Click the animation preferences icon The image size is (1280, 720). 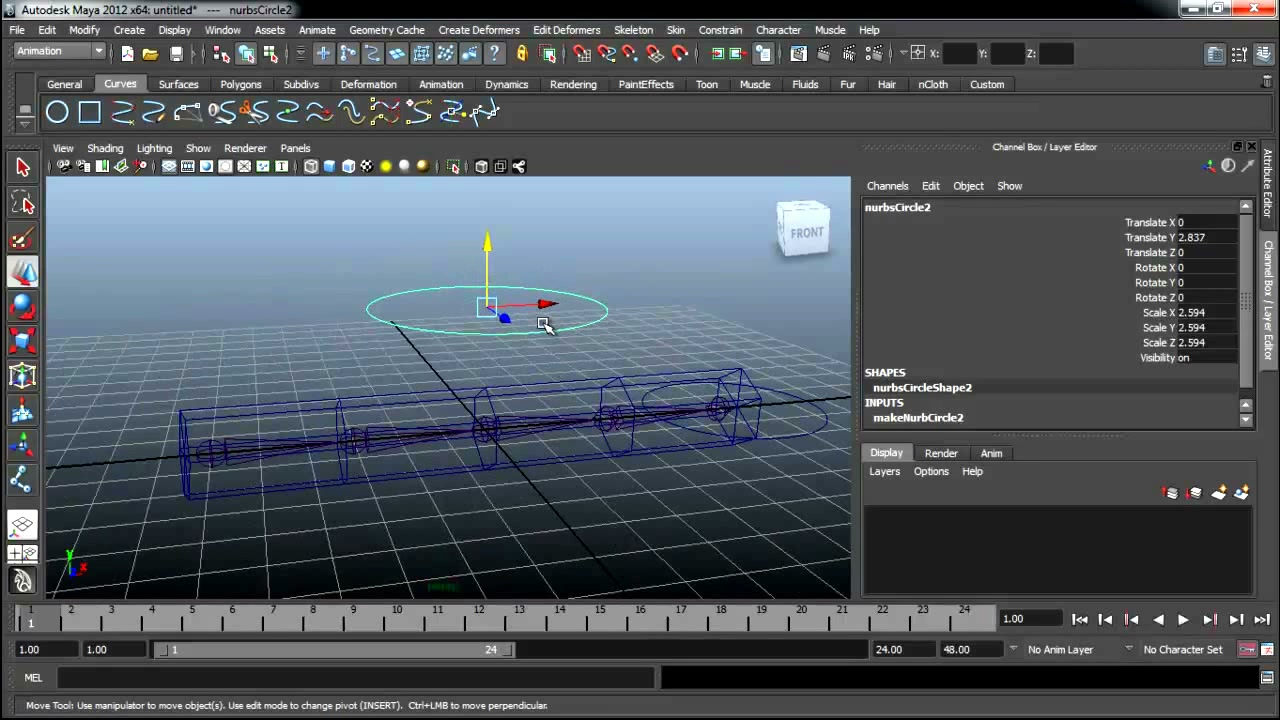pos(1266,650)
